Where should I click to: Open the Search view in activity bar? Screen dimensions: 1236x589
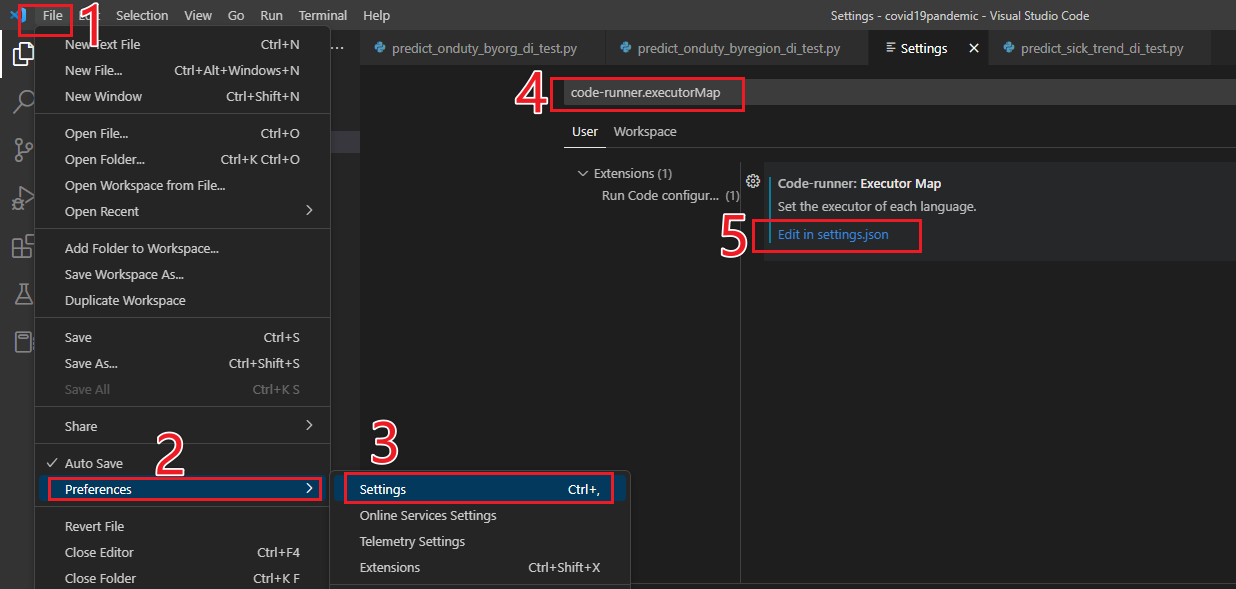[23, 102]
